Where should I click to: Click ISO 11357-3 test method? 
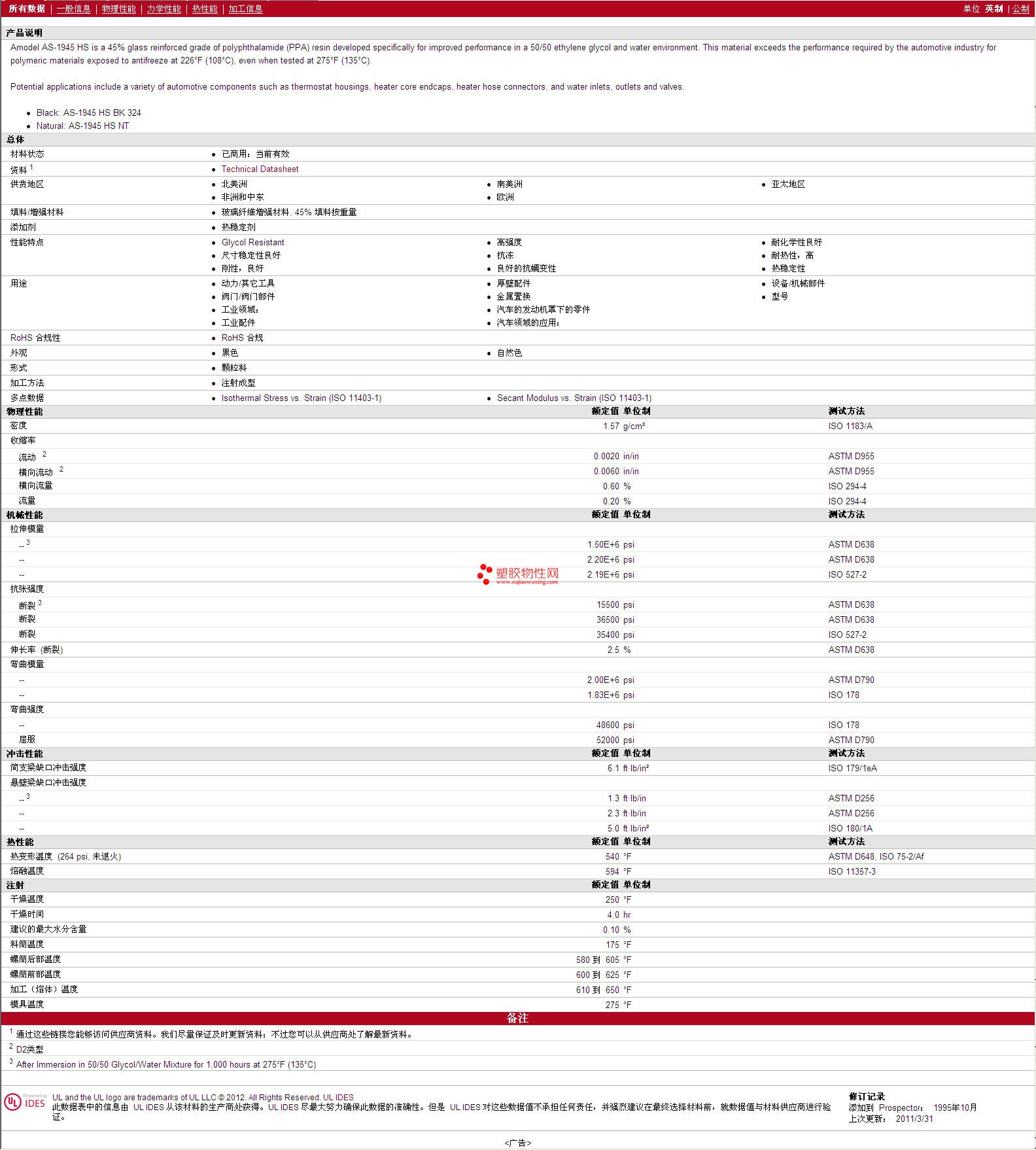coord(852,871)
